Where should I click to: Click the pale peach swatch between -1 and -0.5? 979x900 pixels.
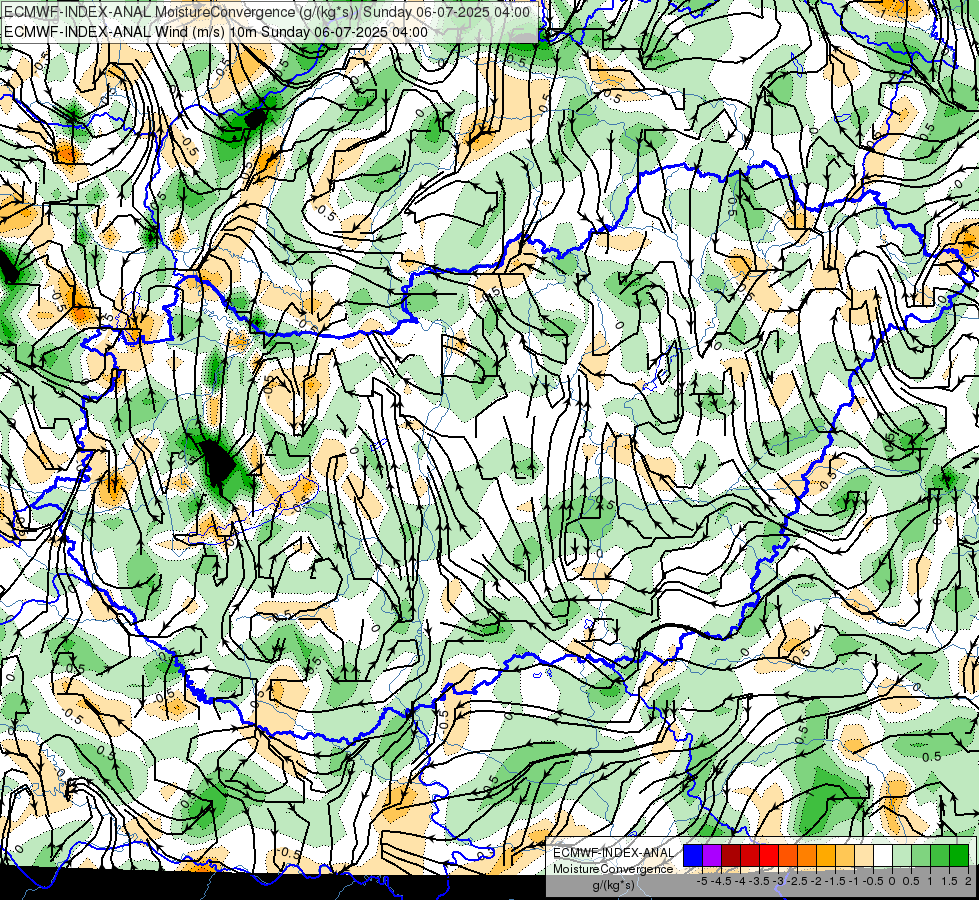(864, 856)
